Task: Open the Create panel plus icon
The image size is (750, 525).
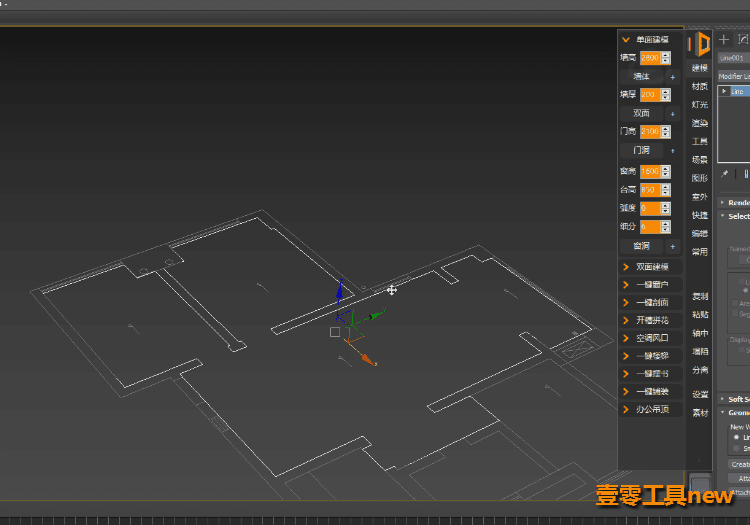Action: [x=724, y=40]
